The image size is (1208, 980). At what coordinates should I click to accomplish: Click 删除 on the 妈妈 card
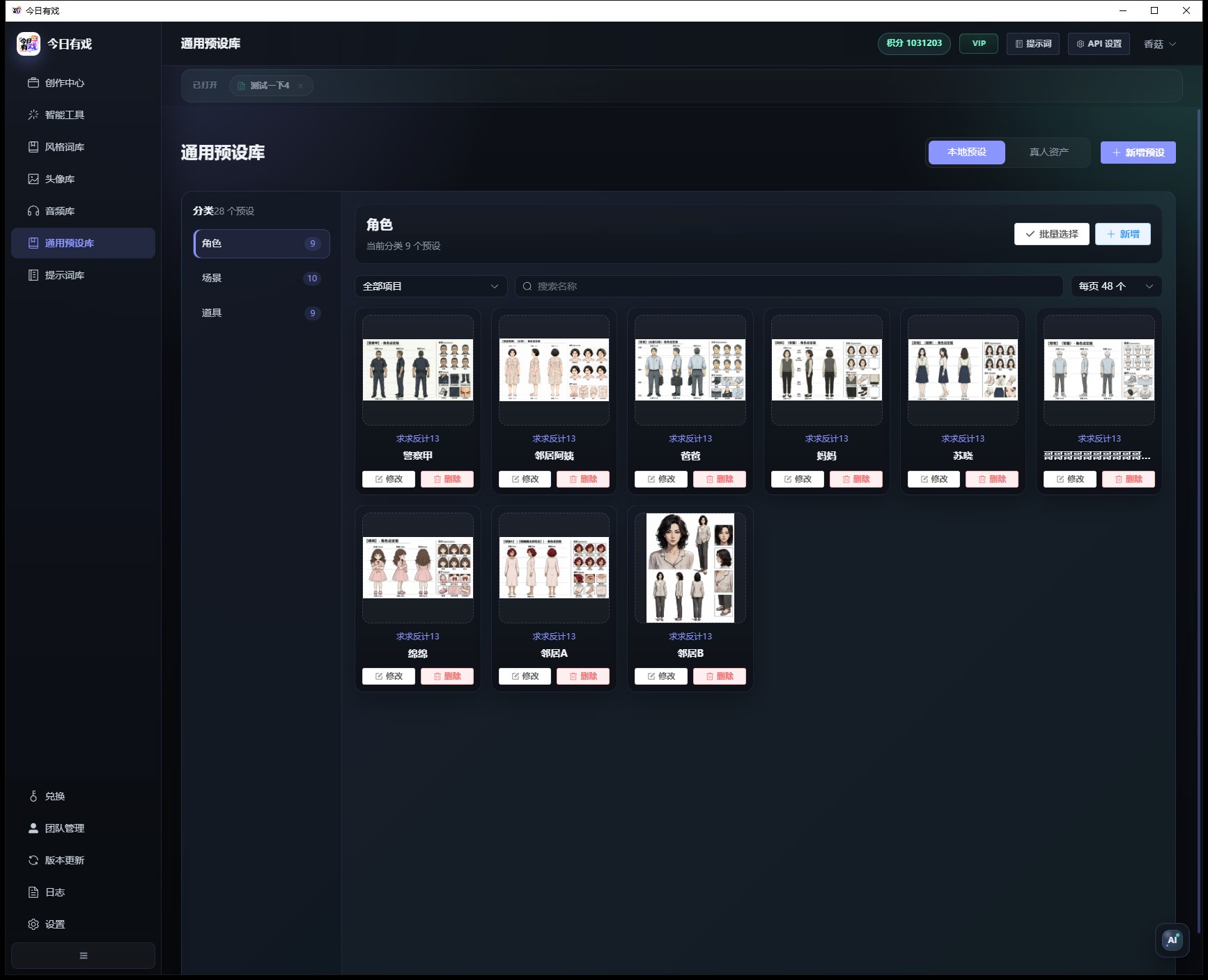(x=855, y=479)
